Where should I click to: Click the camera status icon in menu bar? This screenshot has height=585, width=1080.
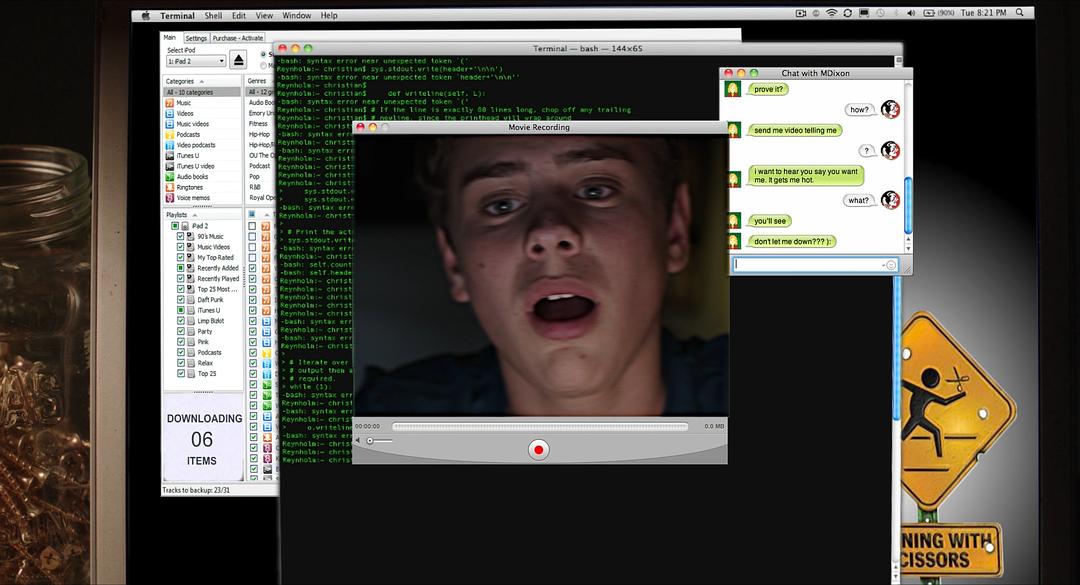coord(800,13)
